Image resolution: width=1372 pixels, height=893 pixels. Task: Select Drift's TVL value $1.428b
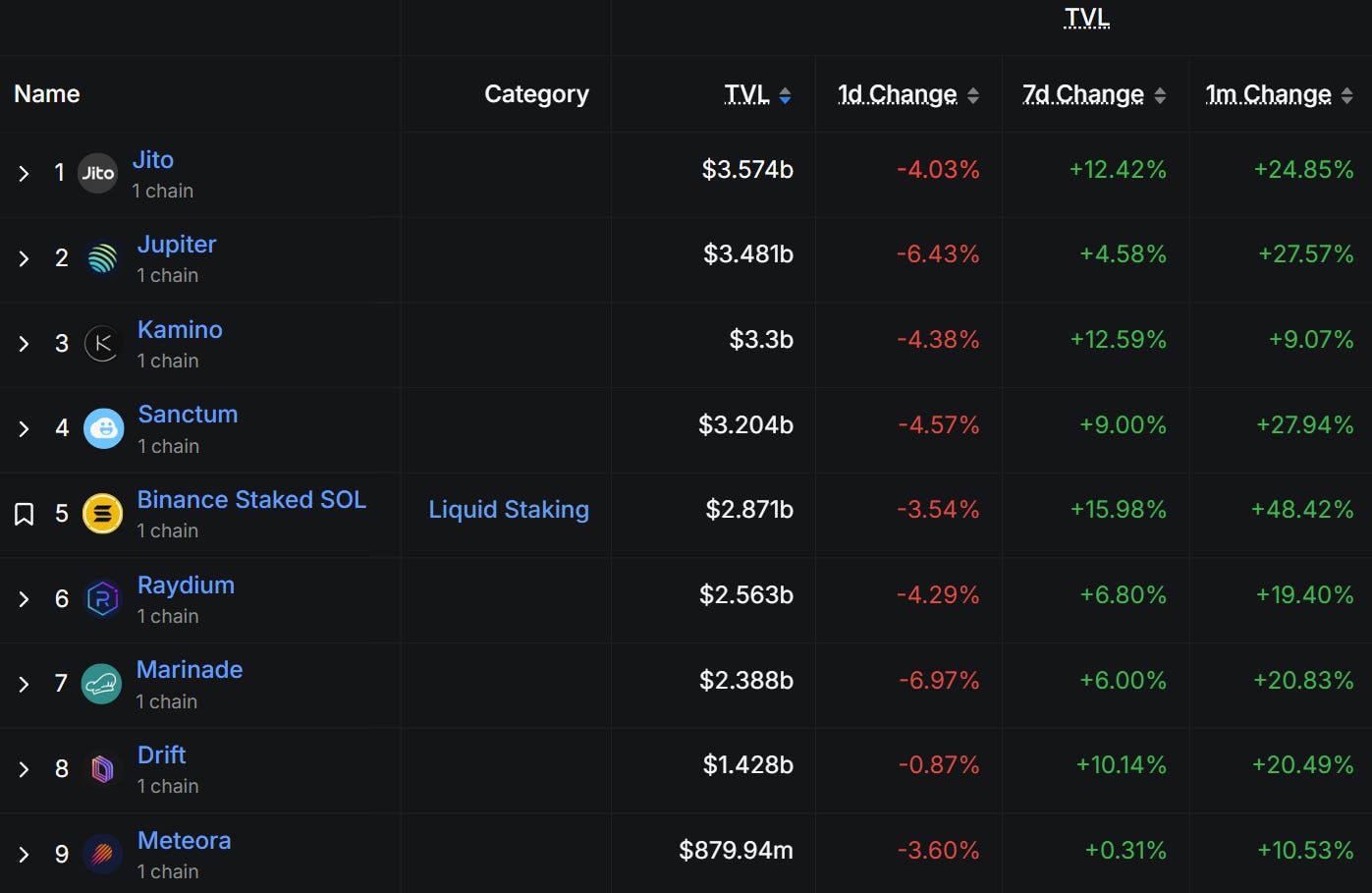click(748, 764)
